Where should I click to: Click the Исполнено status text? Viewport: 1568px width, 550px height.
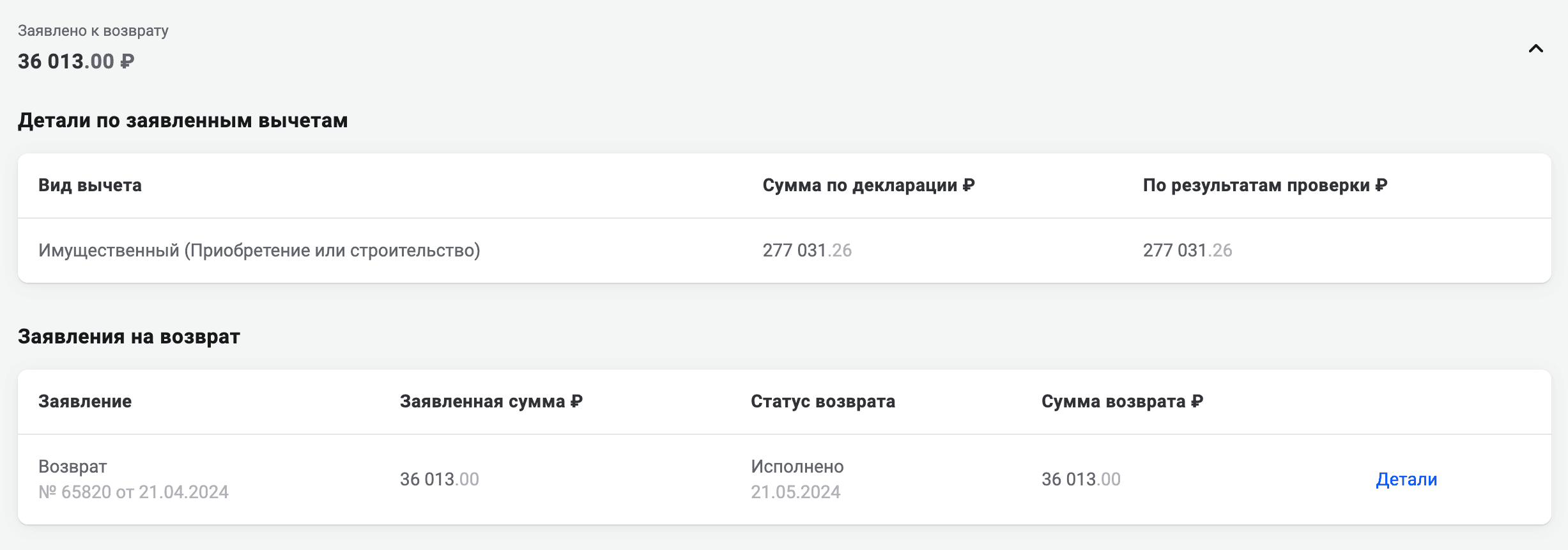[797, 467]
